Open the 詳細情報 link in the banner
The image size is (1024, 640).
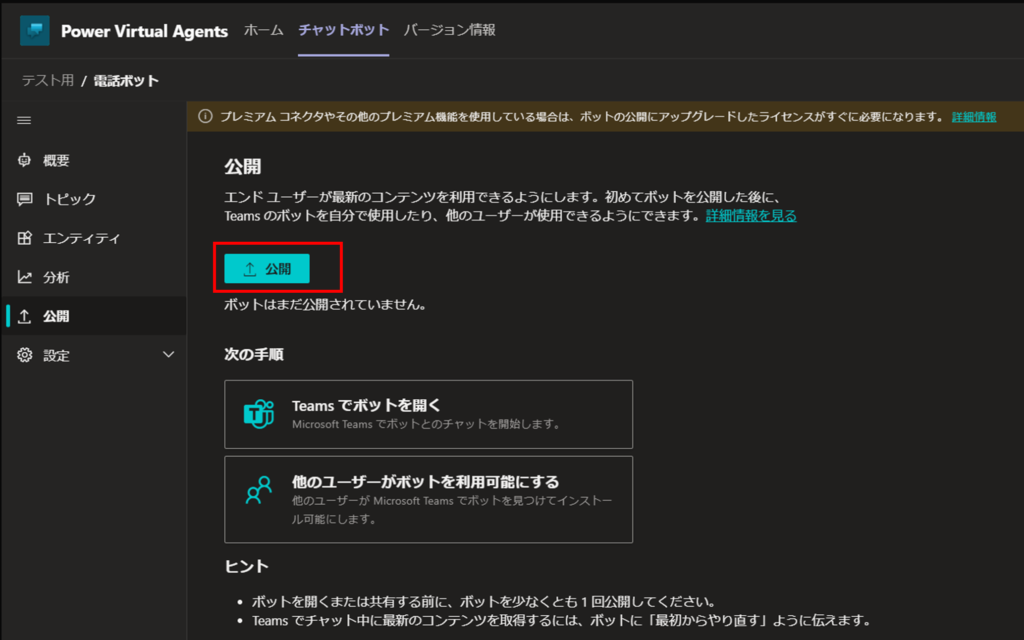[x=974, y=117]
